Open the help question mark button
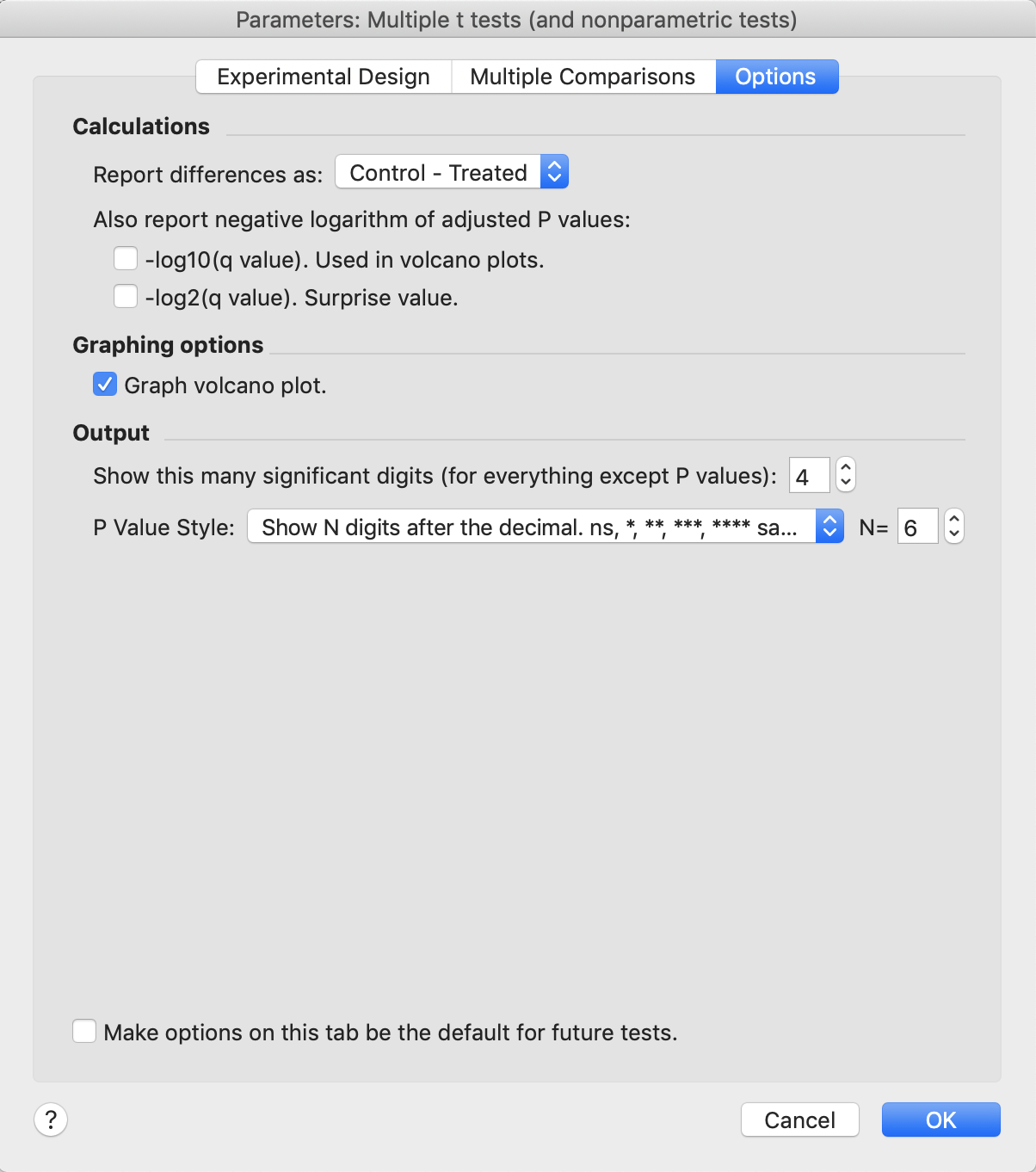1036x1172 pixels. pos(51,1120)
